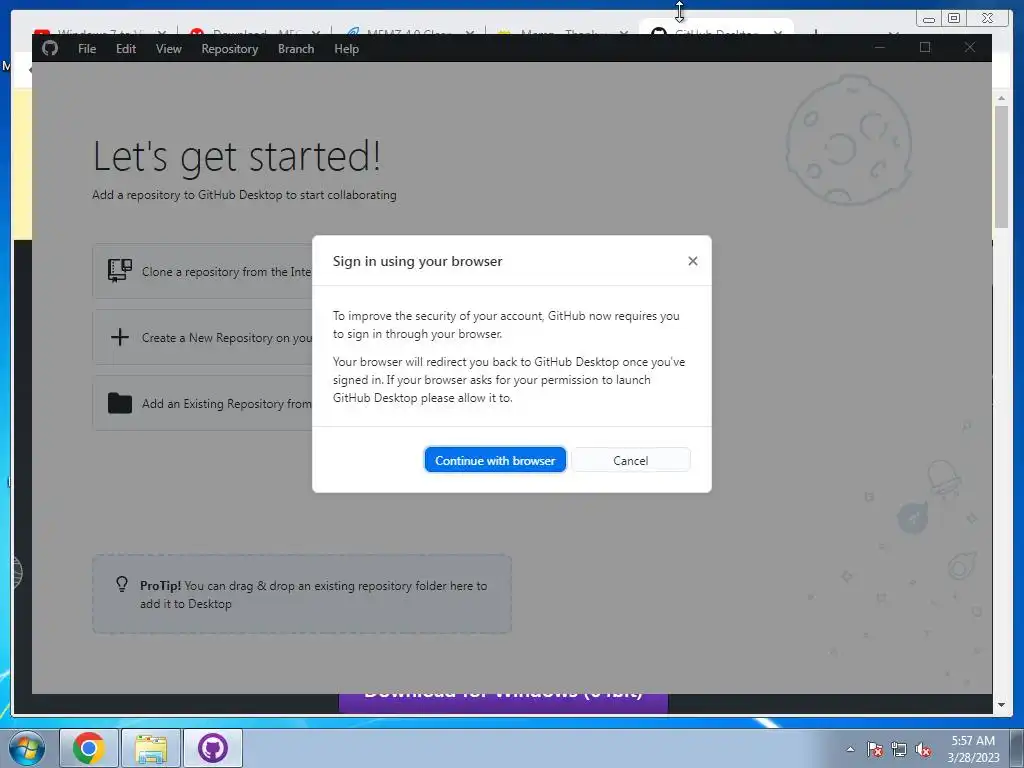Open the File menu

(x=87, y=49)
